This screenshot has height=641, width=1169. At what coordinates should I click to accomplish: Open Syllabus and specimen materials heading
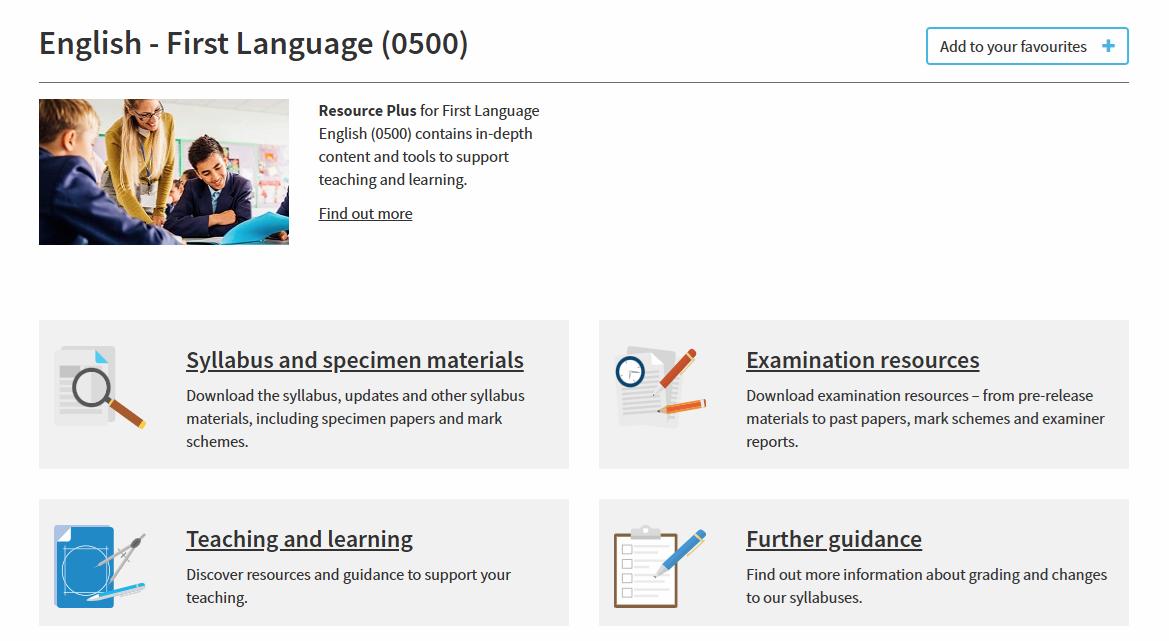point(355,360)
